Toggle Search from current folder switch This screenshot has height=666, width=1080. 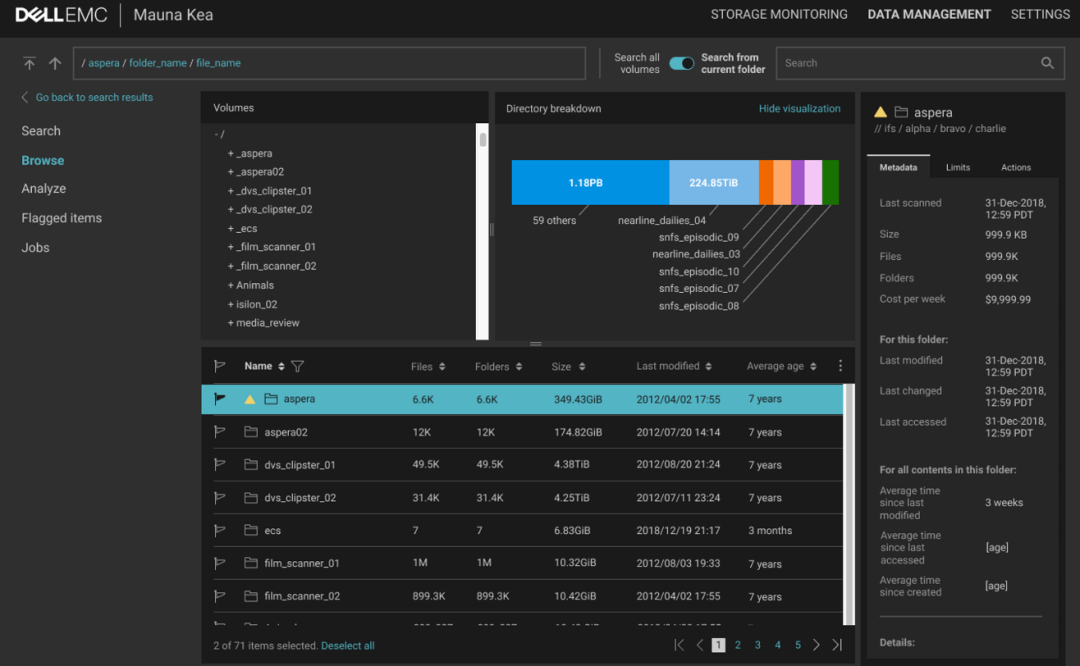[682, 63]
